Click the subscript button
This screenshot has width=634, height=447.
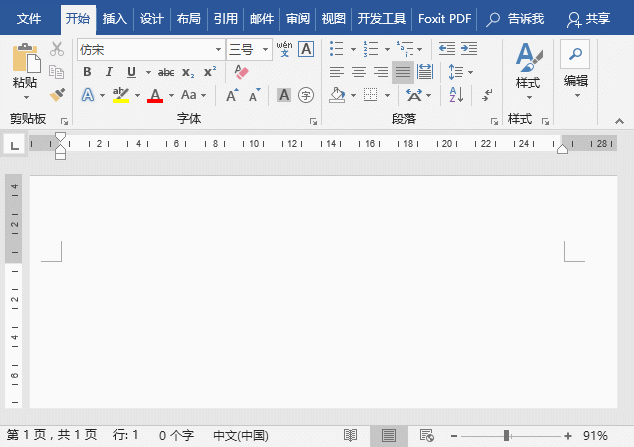click(188, 72)
